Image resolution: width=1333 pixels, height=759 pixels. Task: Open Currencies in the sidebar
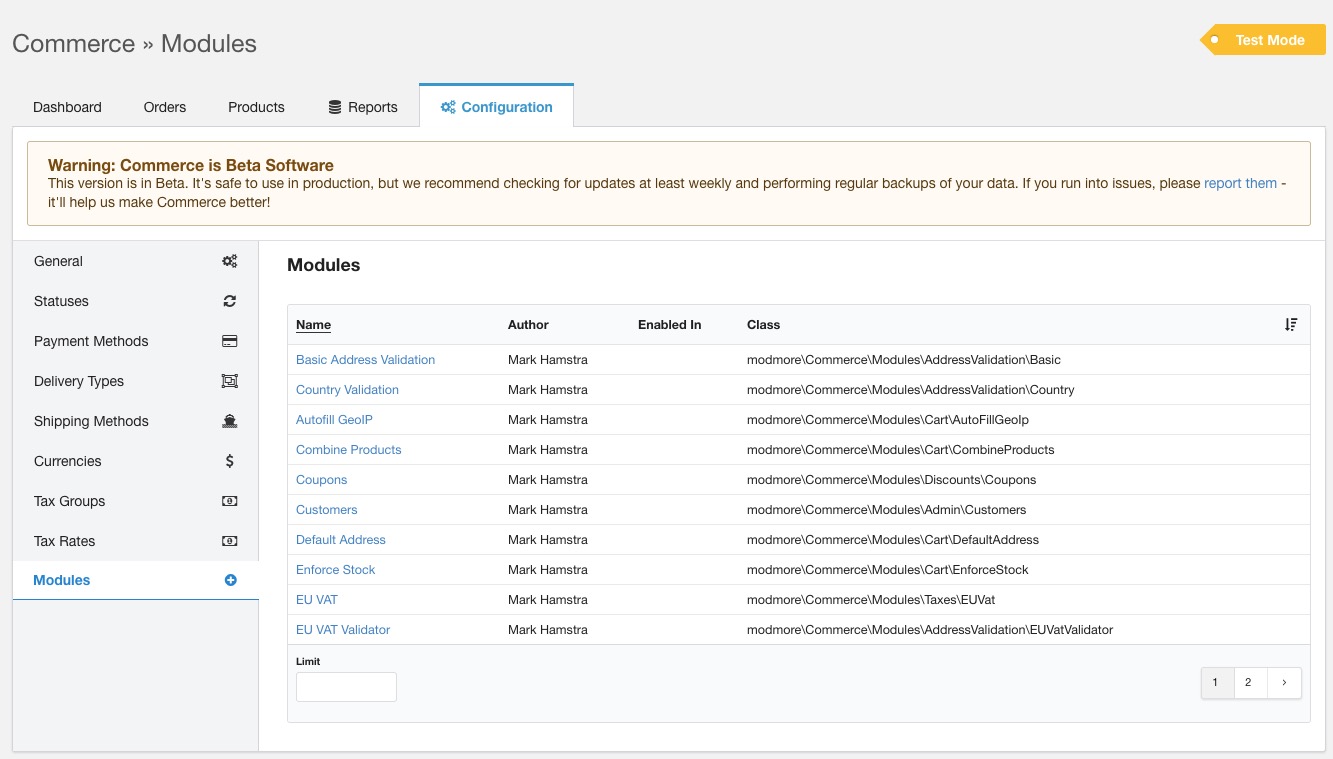[135, 461]
